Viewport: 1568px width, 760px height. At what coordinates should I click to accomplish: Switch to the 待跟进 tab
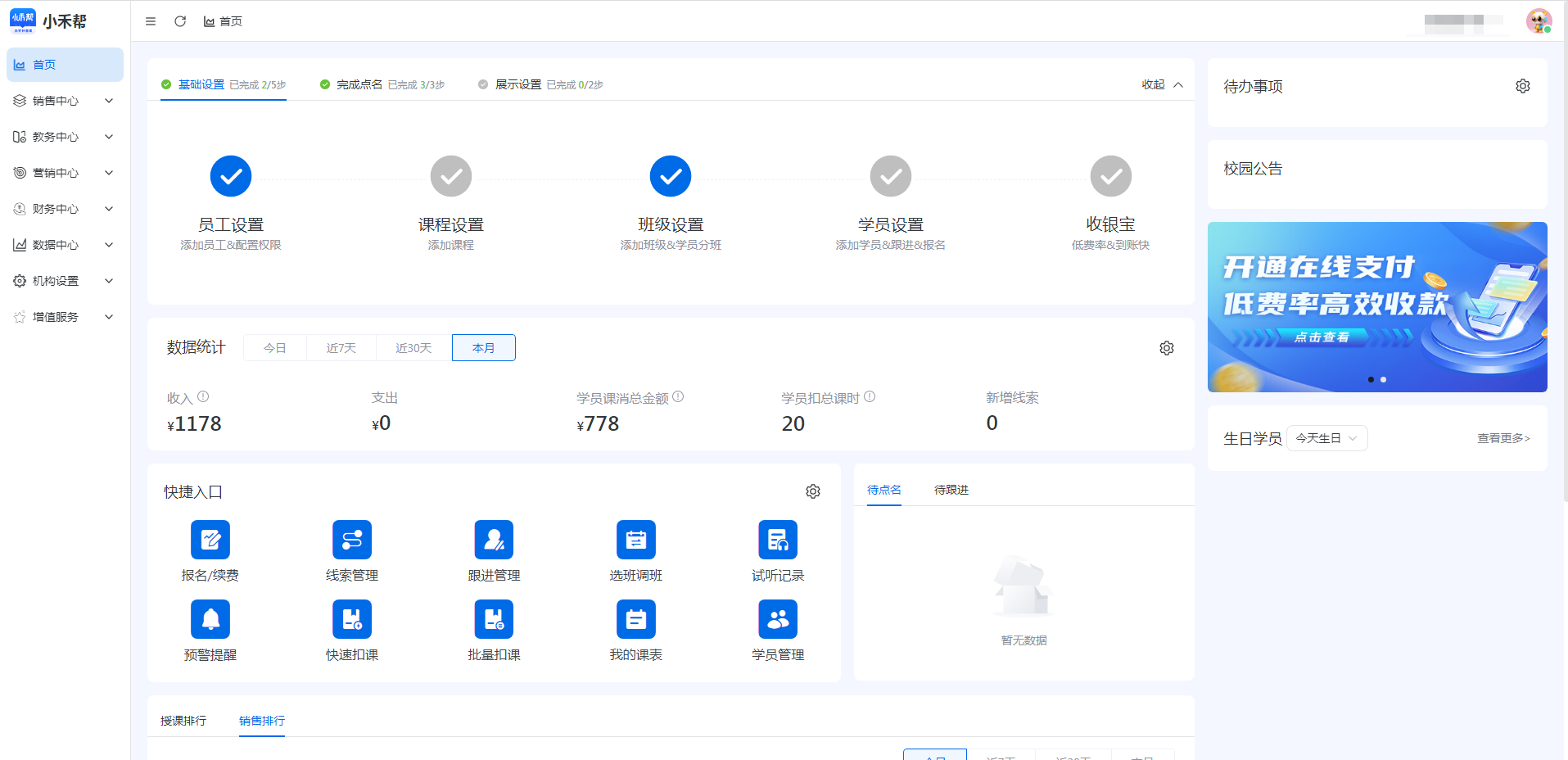pyautogui.click(x=951, y=490)
